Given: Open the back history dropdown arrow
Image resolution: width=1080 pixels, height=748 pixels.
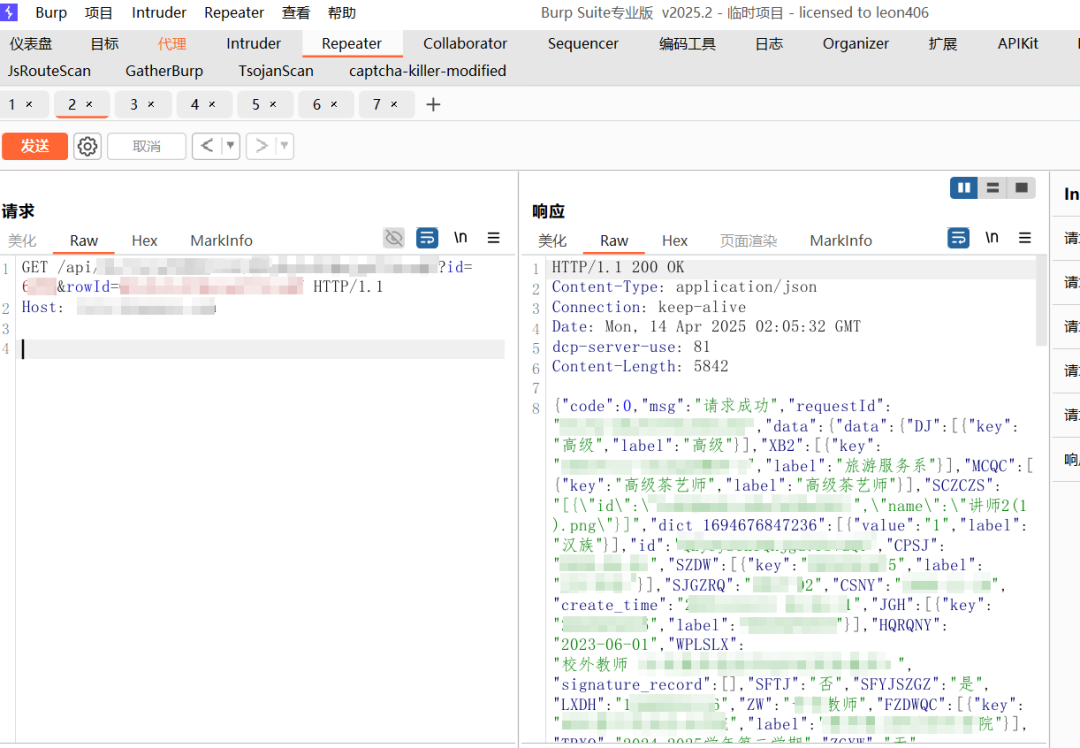Looking at the screenshot, I should (x=231, y=146).
